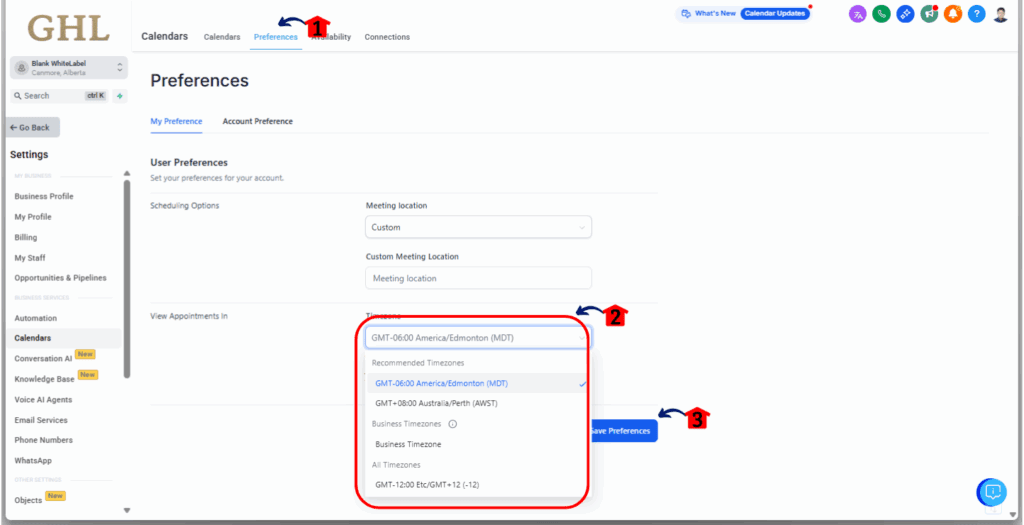Viewport: 1024px width, 525px height.
Task: Open the megaphone announcements icon
Action: point(929,14)
